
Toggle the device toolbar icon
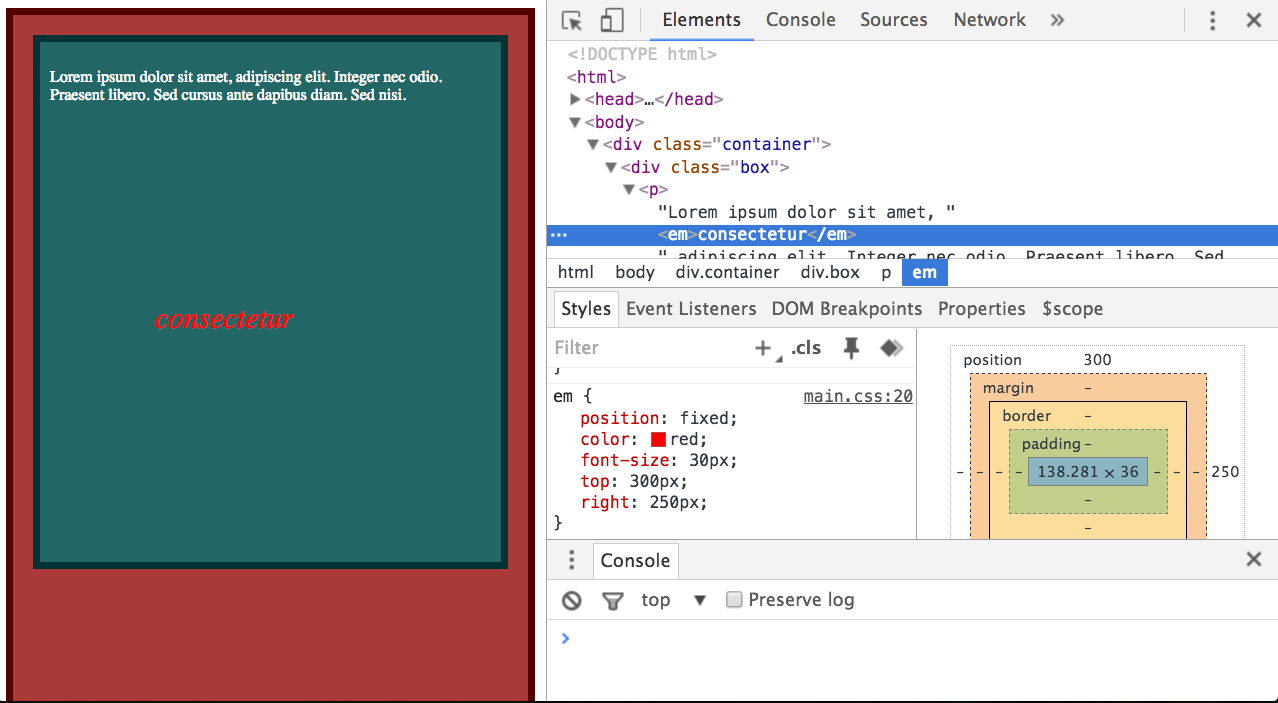(611, 20)
